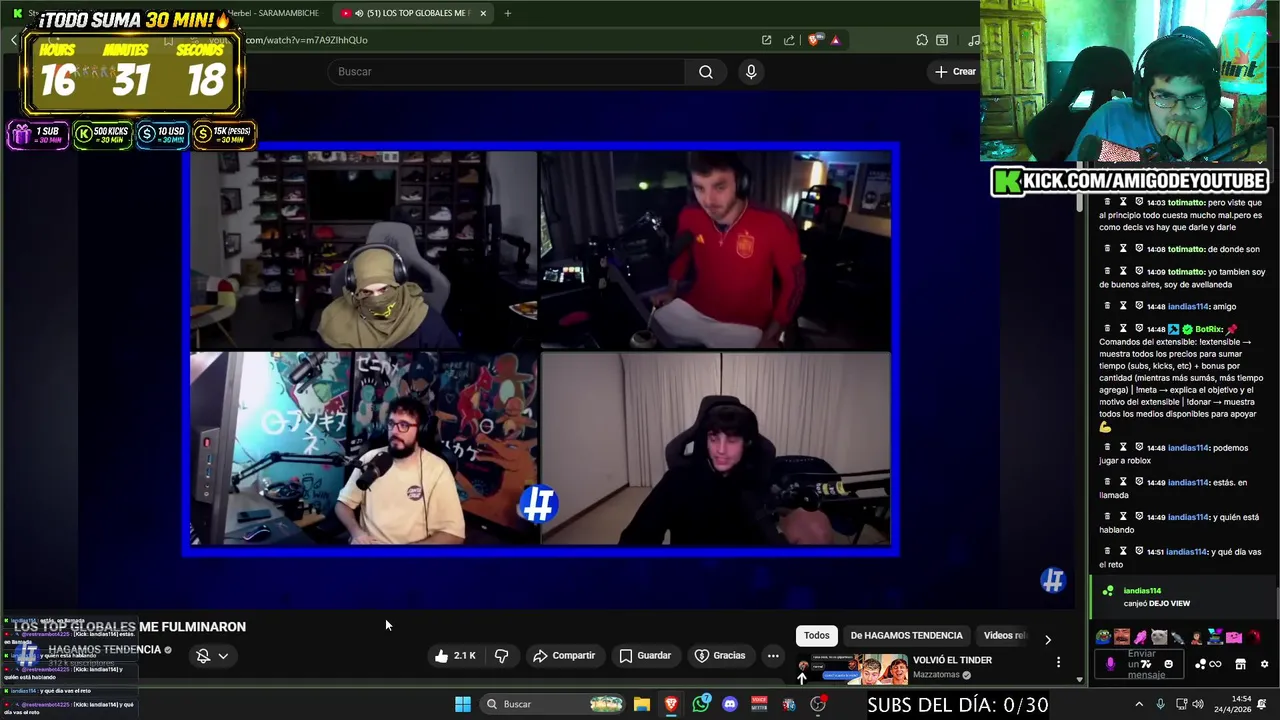Click BotRix username in chat

point(1209,329)
